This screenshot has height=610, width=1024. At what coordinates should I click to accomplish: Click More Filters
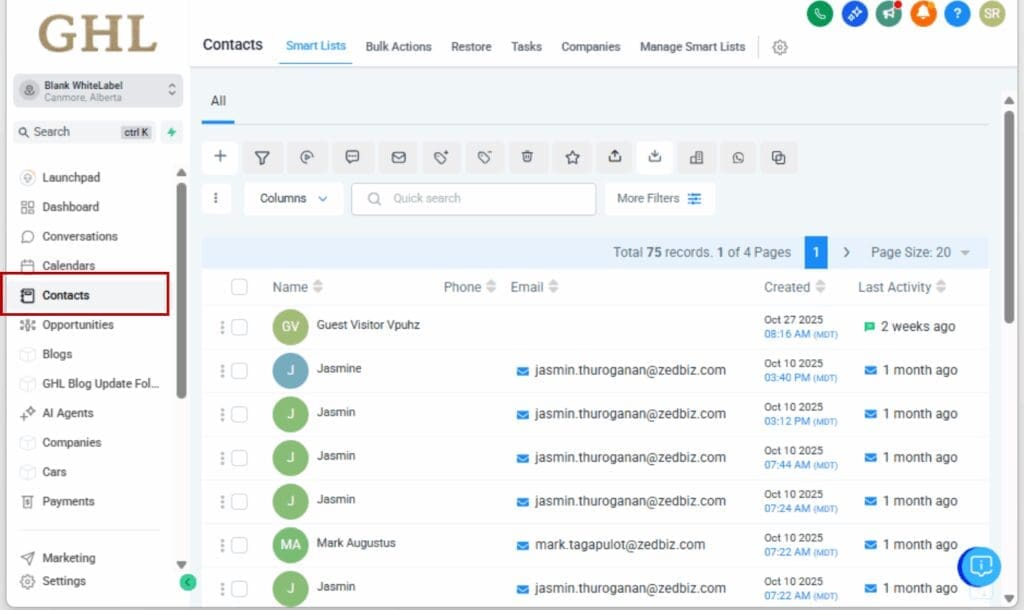(x=659, y=198)
